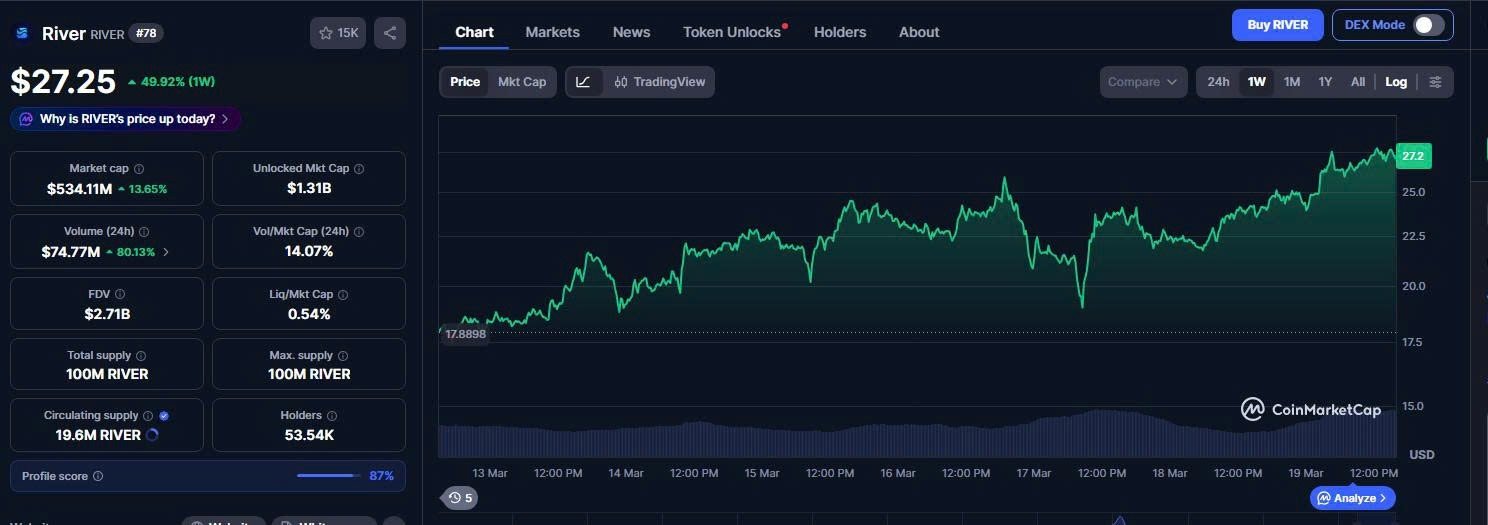This screenshot has height=525, width=1488.
Task: Switch to the Markets tab
Action: 552,32
